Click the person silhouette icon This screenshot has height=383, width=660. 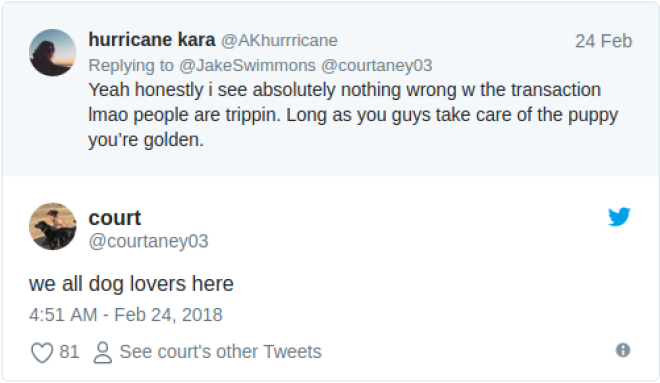103,352
